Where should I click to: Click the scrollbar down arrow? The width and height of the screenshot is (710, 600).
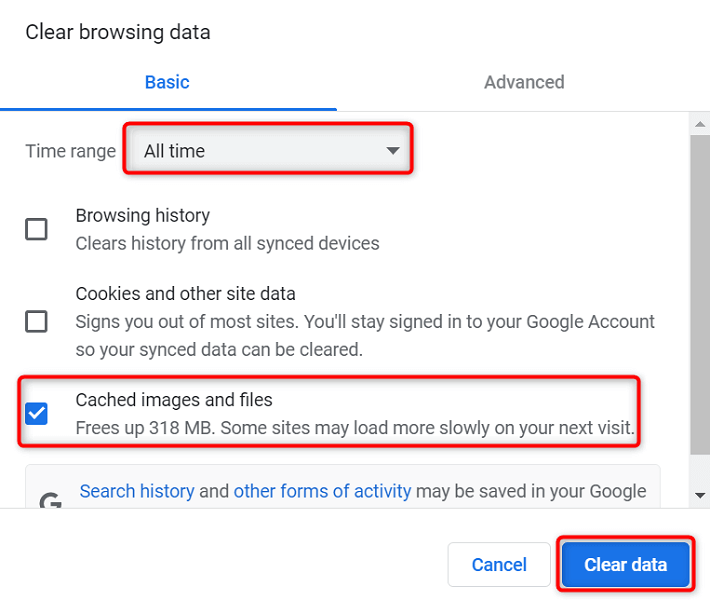tap(700, 494)
